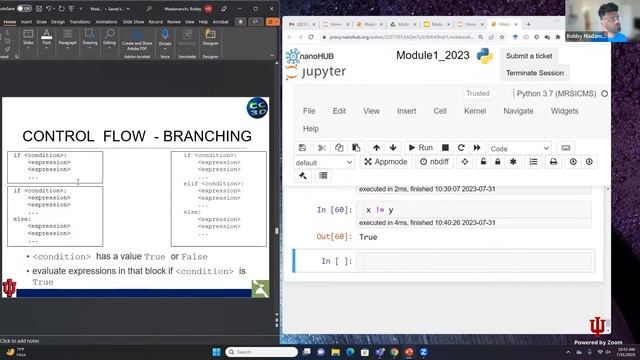Expand the Editing group in PowerPoint ribbon
Screen dimensions: 640x360
pyautogui.click(x=109, y=39)
